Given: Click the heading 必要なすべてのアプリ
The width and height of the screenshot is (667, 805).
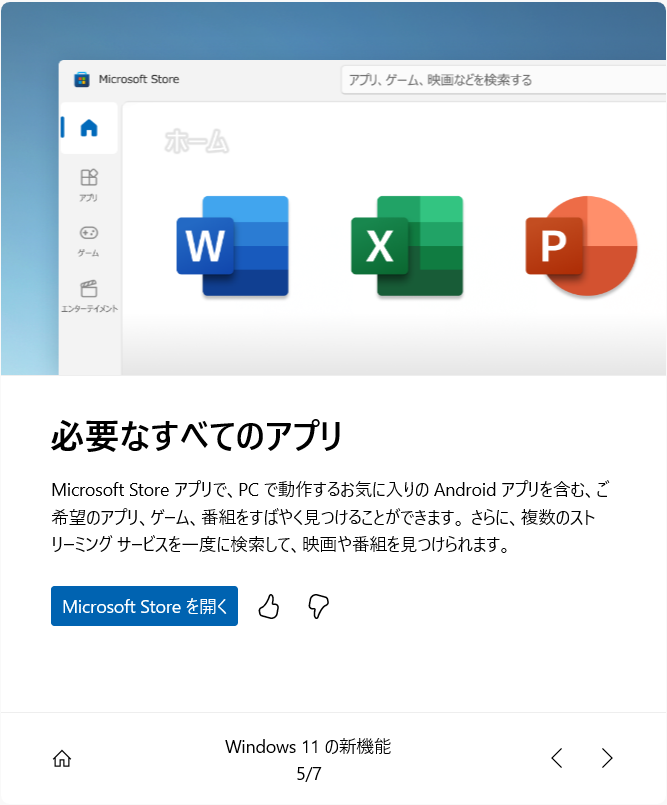Looking at the screenshot, I should coord(197,435).
